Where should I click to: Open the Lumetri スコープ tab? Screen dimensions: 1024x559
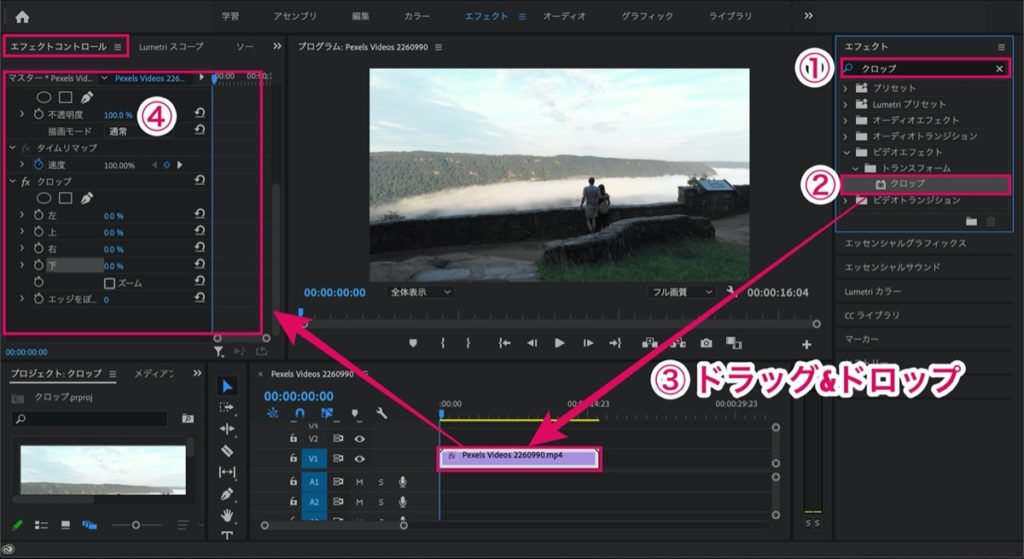click(171, 47)
